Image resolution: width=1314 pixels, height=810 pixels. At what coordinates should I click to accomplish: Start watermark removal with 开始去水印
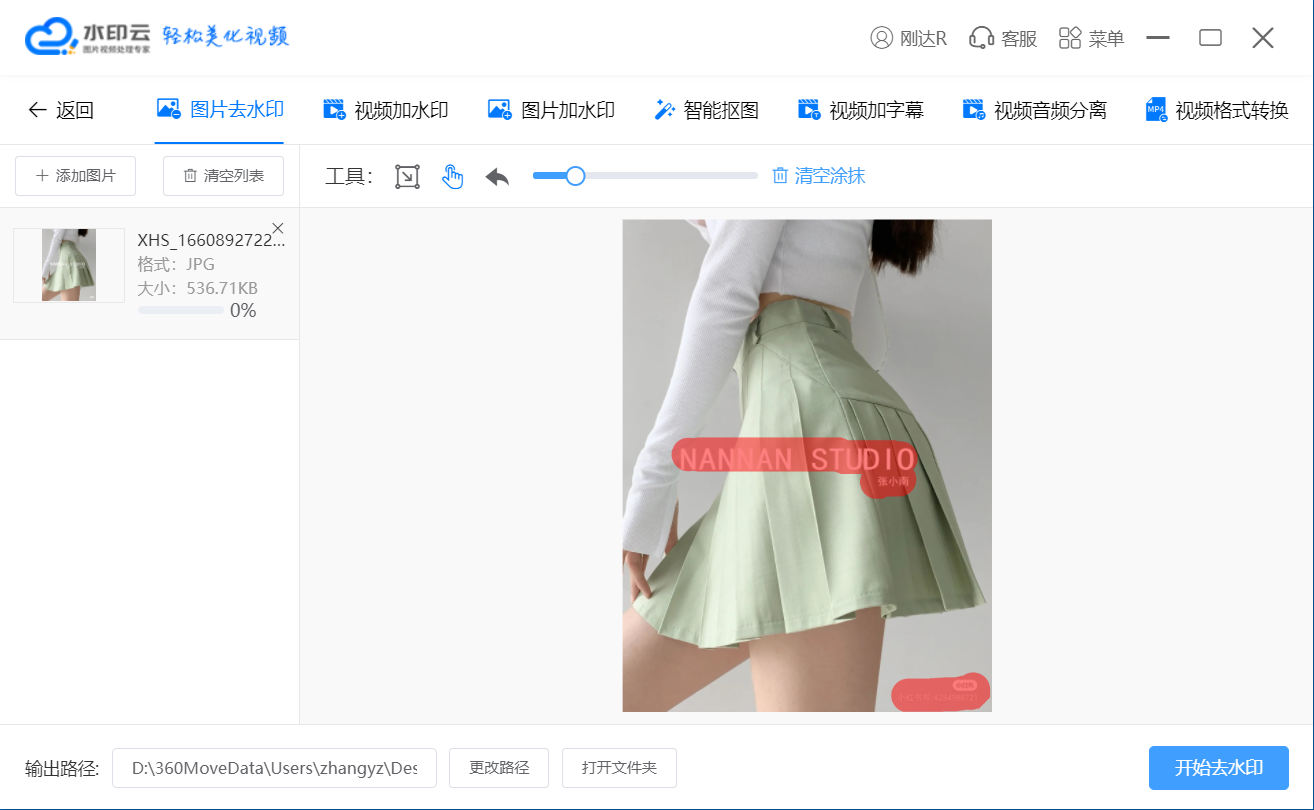(x=1219, y=768)
